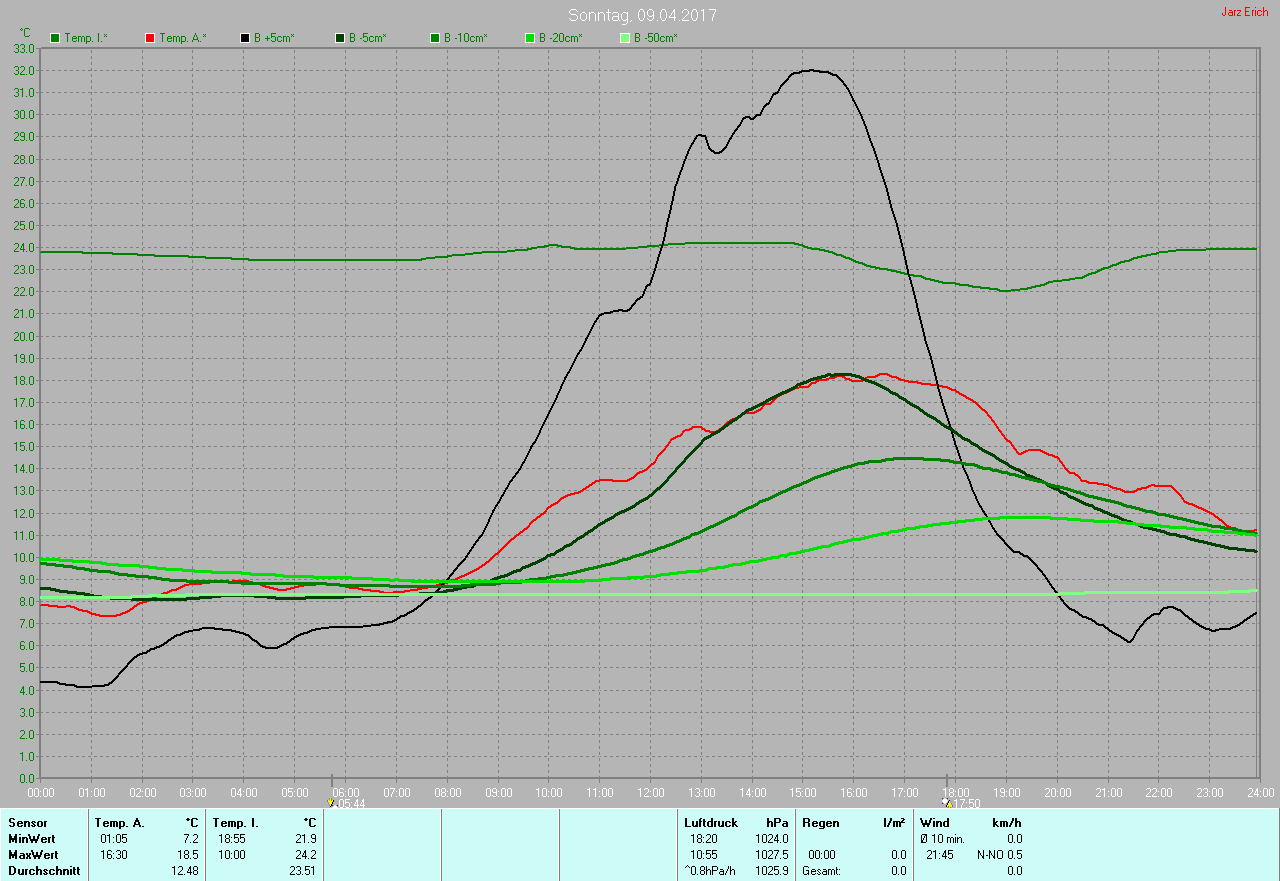Select the "Gesamt:" rain total label

point(822,871)
